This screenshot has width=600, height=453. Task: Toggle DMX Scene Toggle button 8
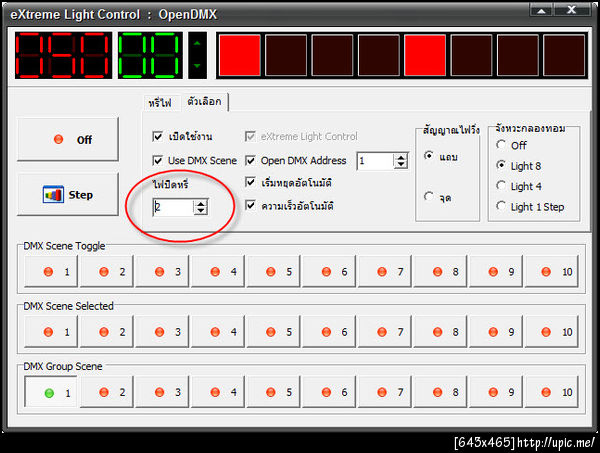pyautogui.click(x=440, y=272)
